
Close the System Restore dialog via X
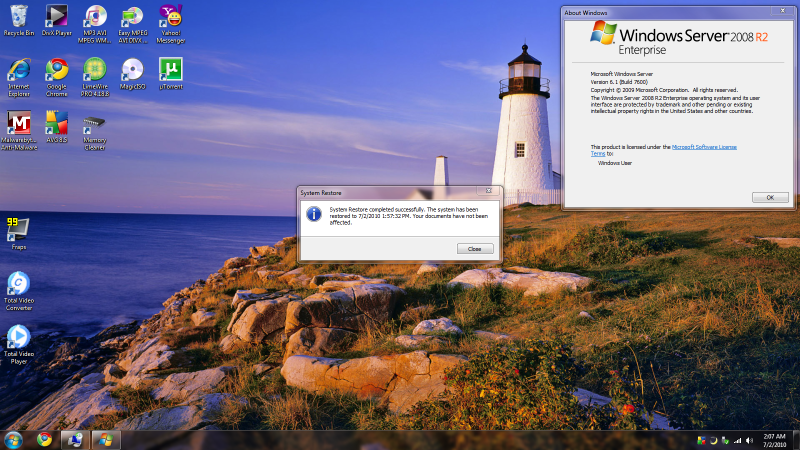(x=488, y=190)
